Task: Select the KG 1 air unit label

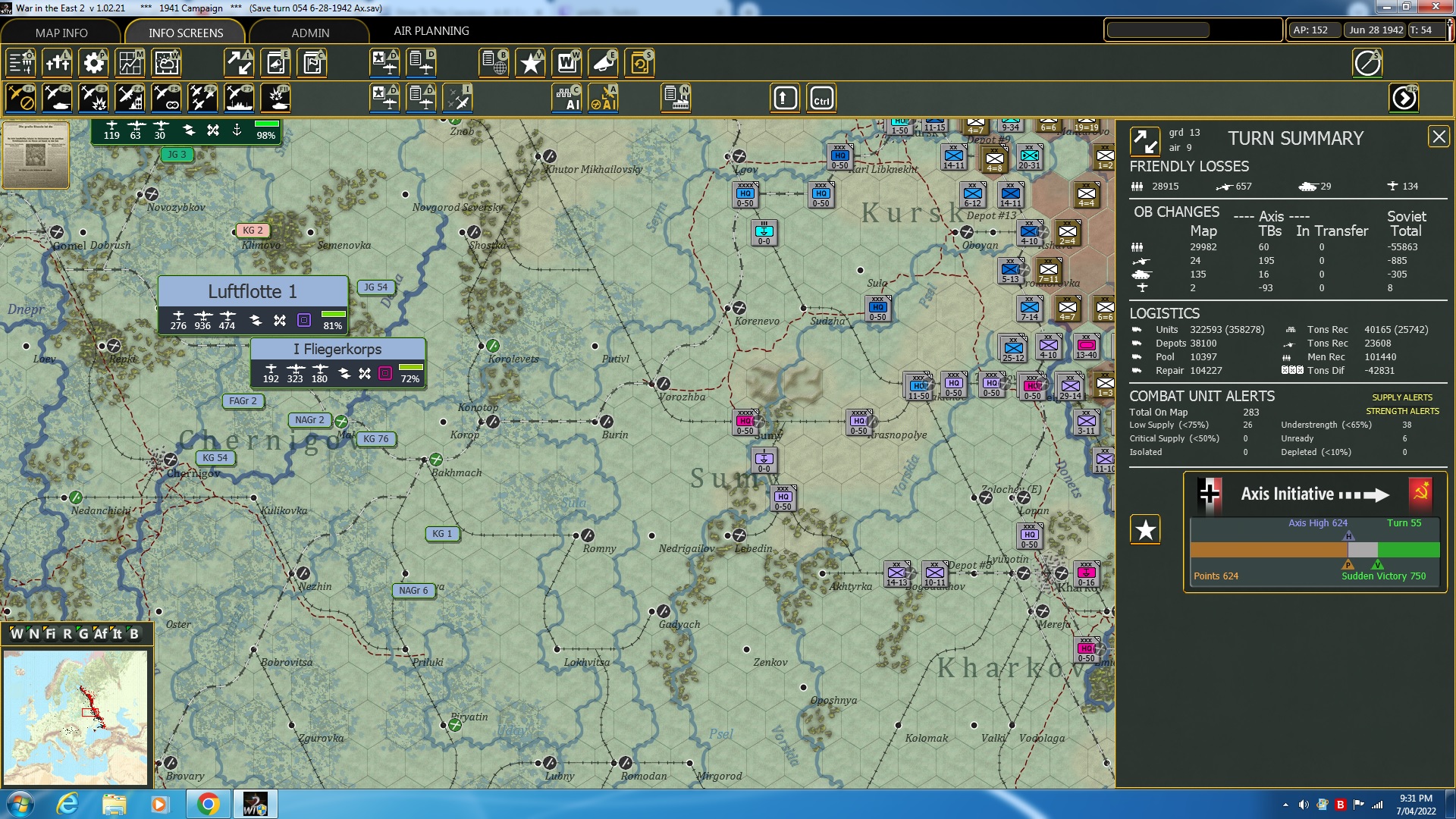Action: coord(441,534)
